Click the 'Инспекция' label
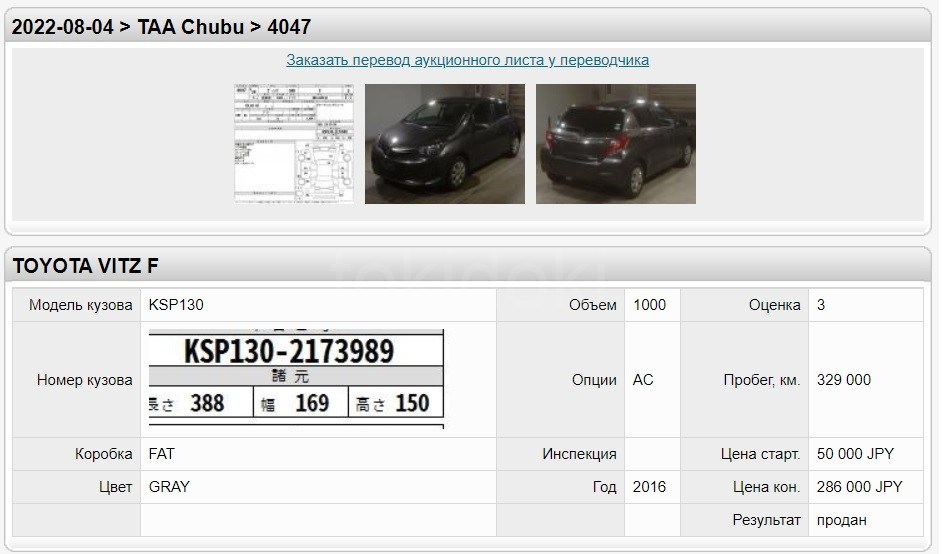This screenshot has width=942, height=554. [x=579, y=454]
